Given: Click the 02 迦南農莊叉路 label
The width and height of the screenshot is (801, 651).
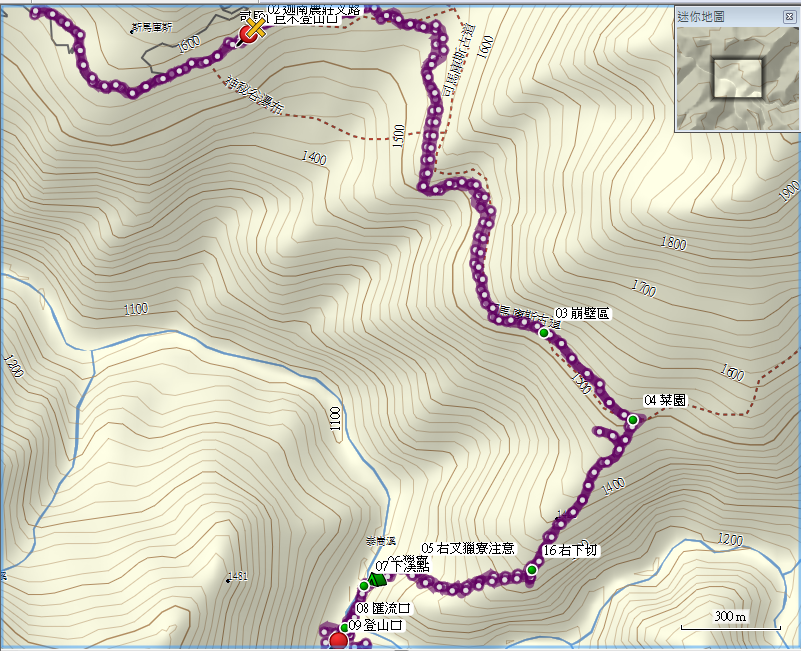Looking at the screenshot, I should pyautogui.click(x=314, y=10).
